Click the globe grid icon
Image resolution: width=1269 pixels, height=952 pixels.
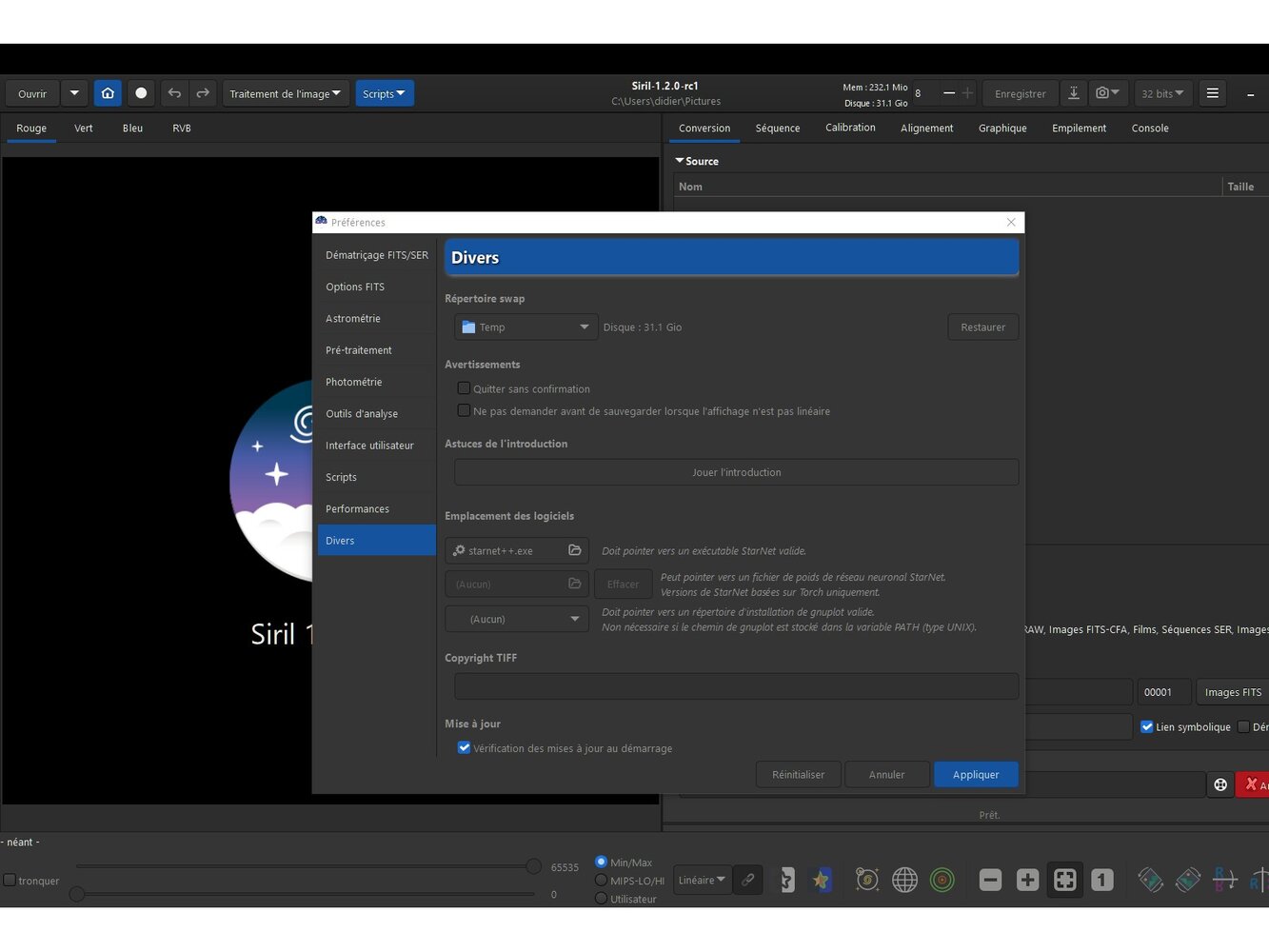(x=904, y=880)
